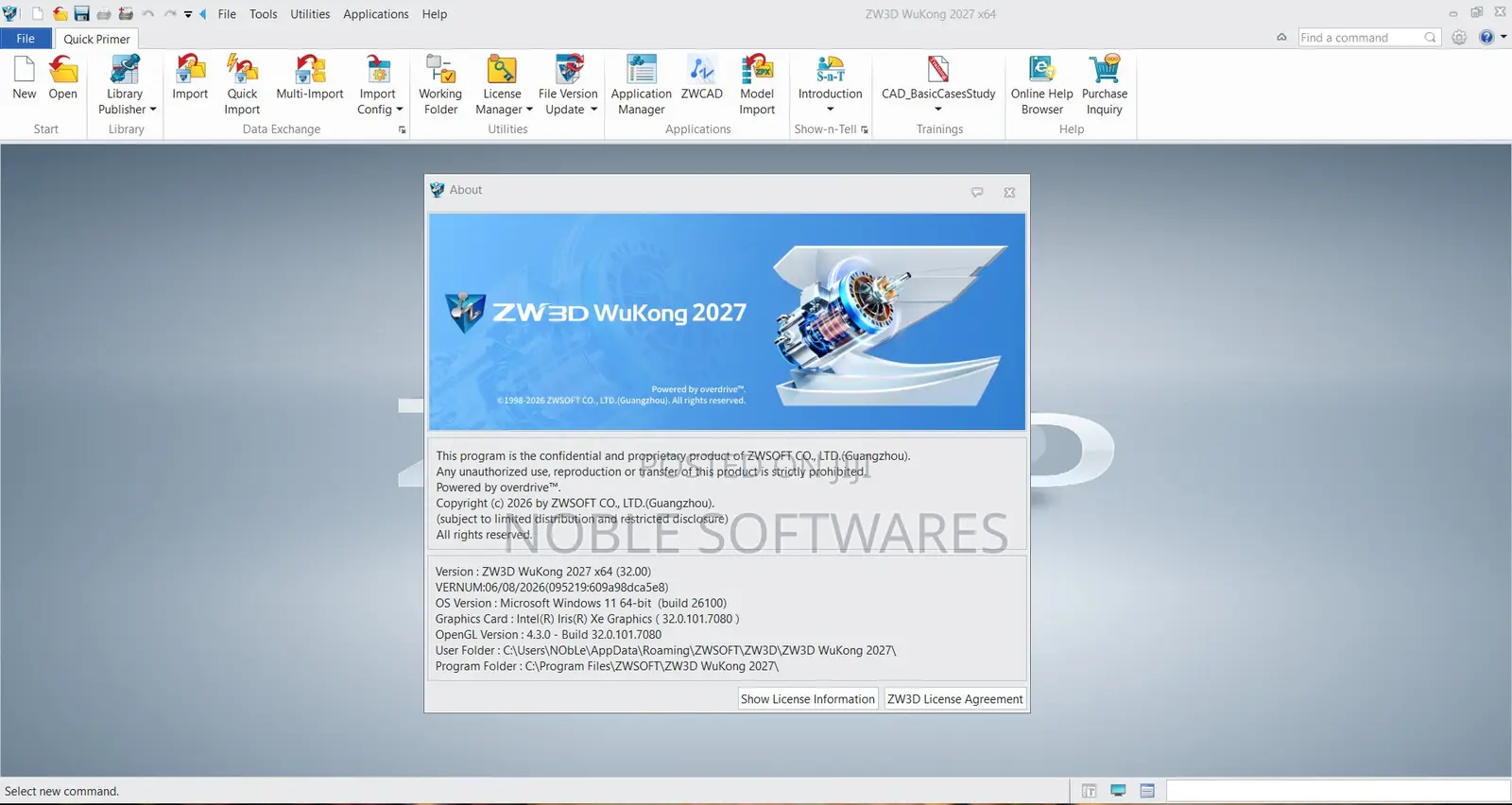The height and width of the screenshot is (805, 1512).
Task: Toggle the blue menu-bar arrow button
Action: coord(202,14)
